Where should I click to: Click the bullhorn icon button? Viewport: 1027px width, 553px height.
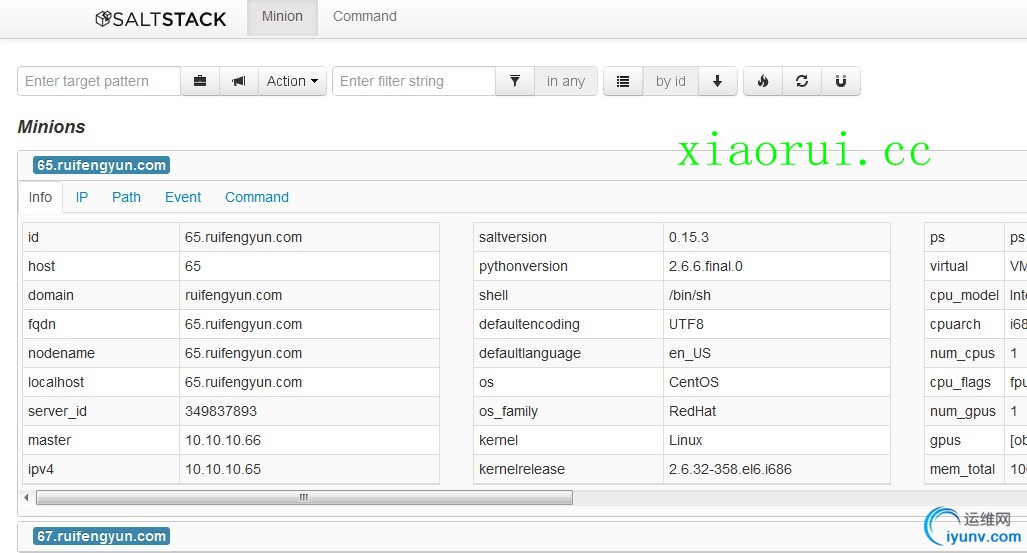coord(239,81)
